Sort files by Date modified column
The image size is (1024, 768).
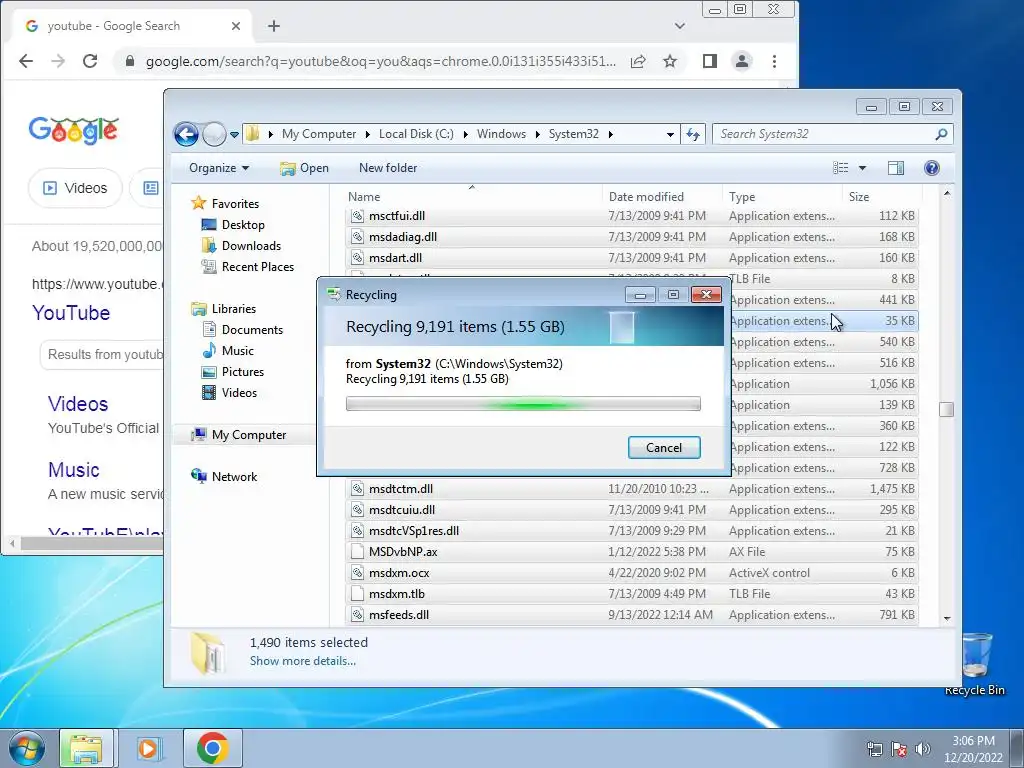[662, 197]
